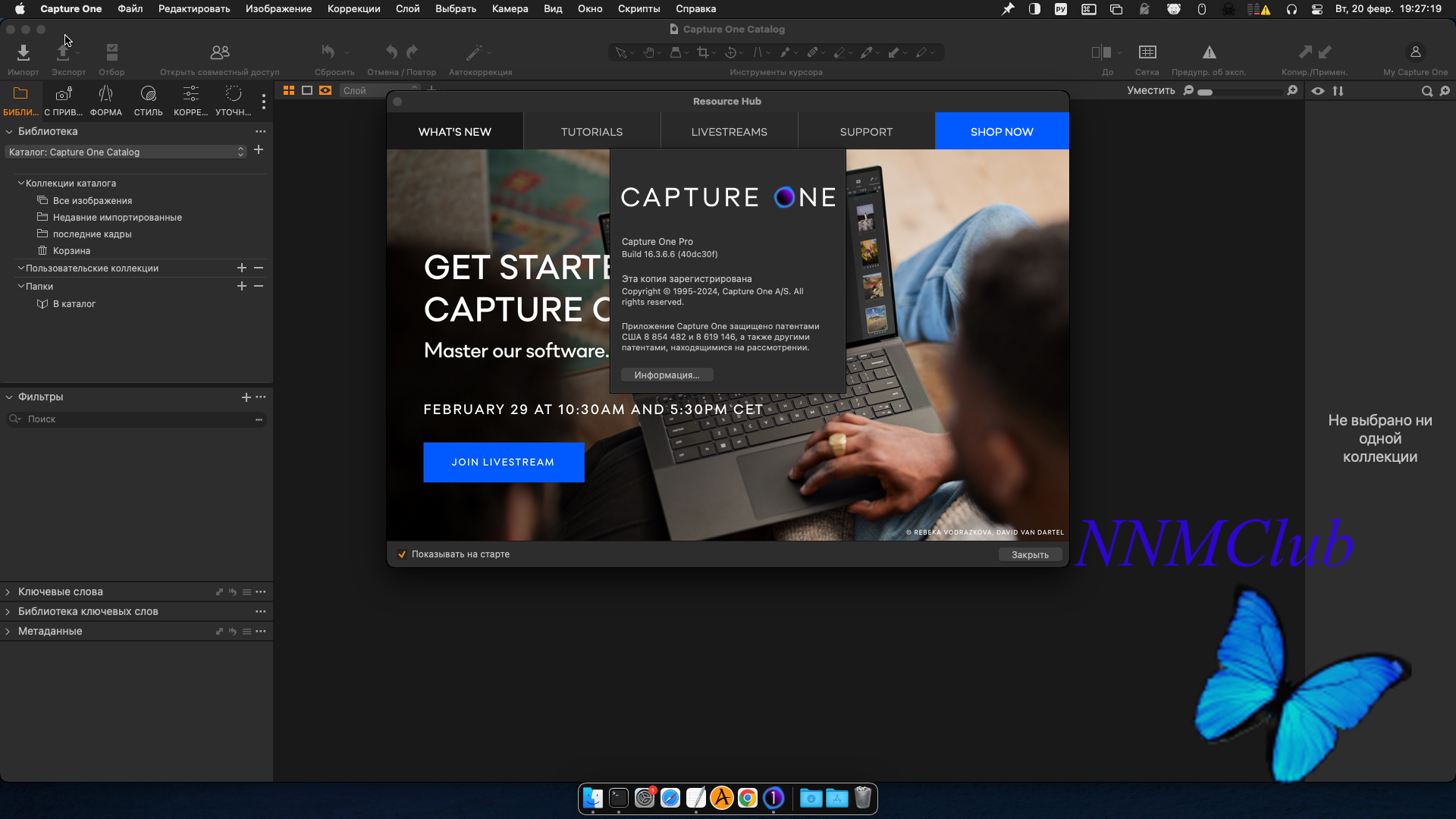Toggle the viewer eye visibility icon
The height and width of the screenshot is (819, 1456).
coord(1319,91)
